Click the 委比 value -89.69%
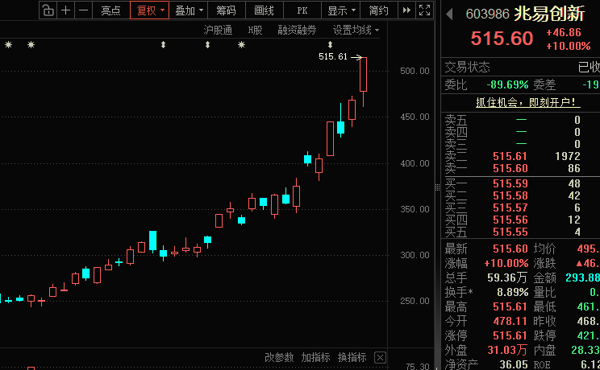 tap(507, 85)
